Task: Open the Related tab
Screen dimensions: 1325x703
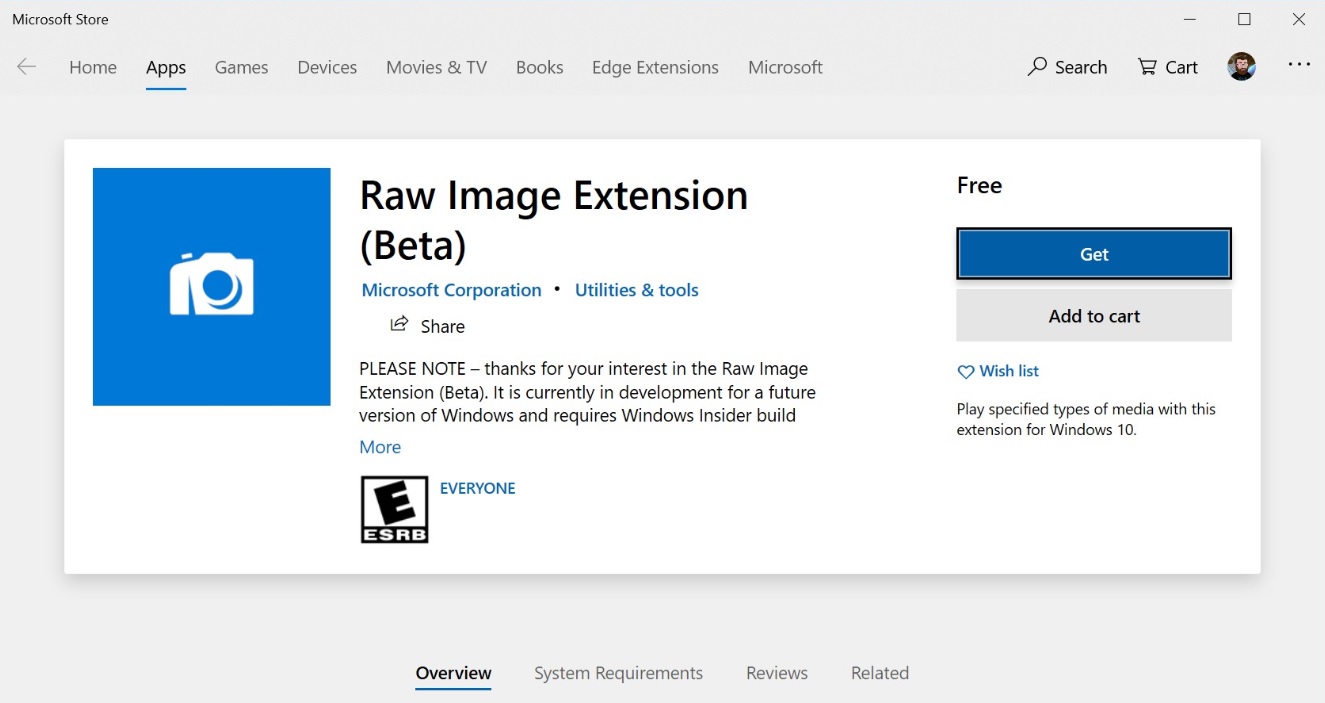Action: click(880, 673)
